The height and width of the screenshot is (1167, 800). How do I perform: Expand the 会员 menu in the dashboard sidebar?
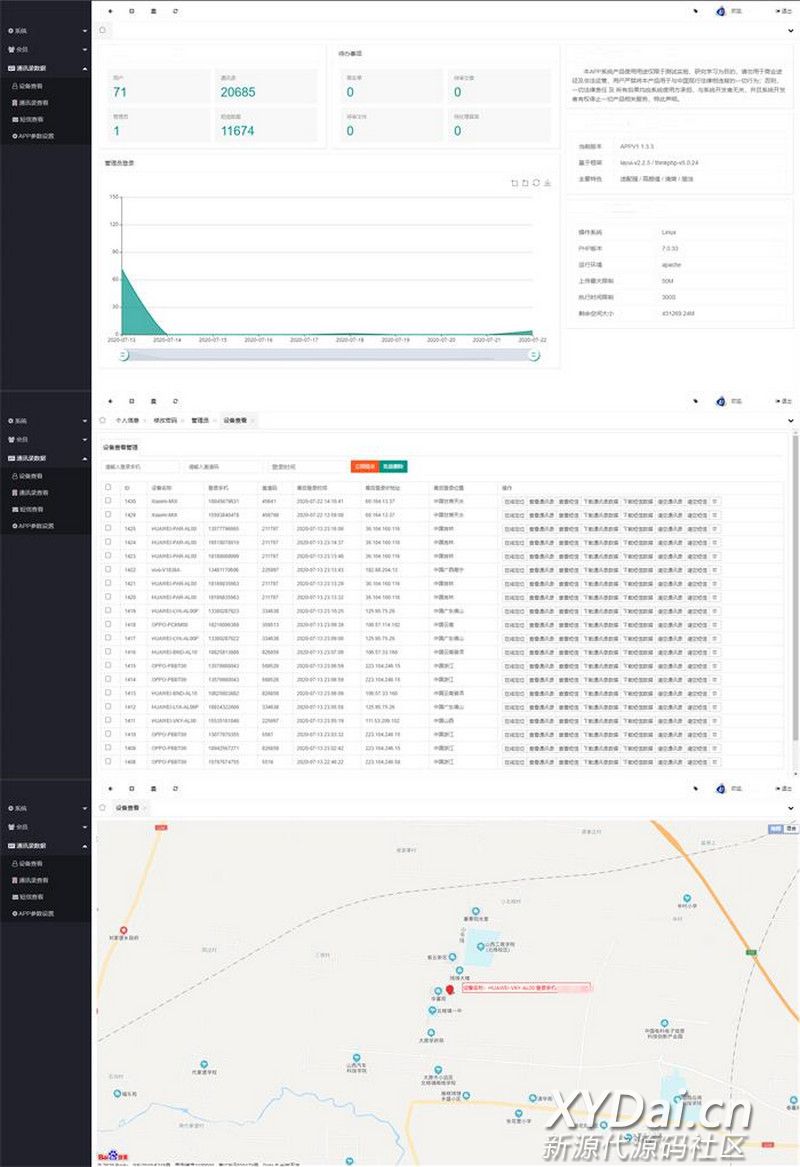[x=45, y=49]
